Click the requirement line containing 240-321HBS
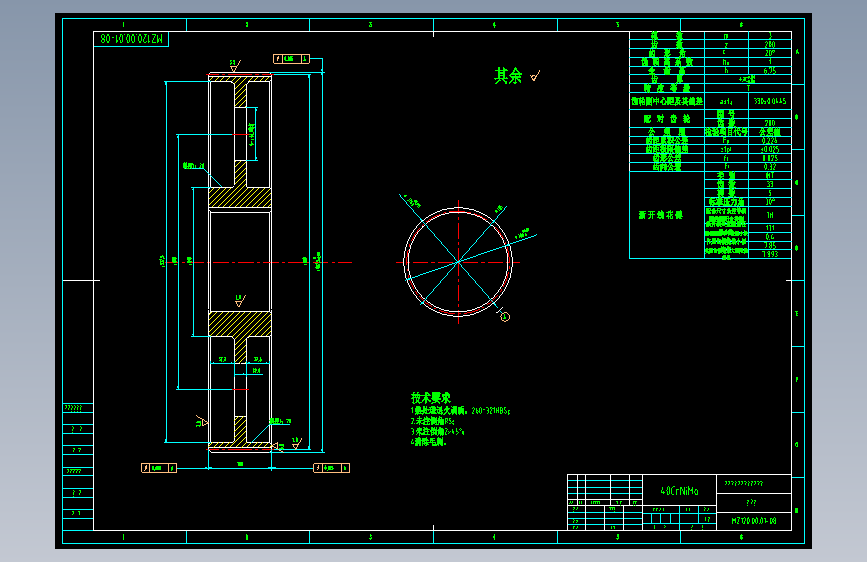Image resolution: width=867 pixels, height=562 pixels. [x=461, y=411]
